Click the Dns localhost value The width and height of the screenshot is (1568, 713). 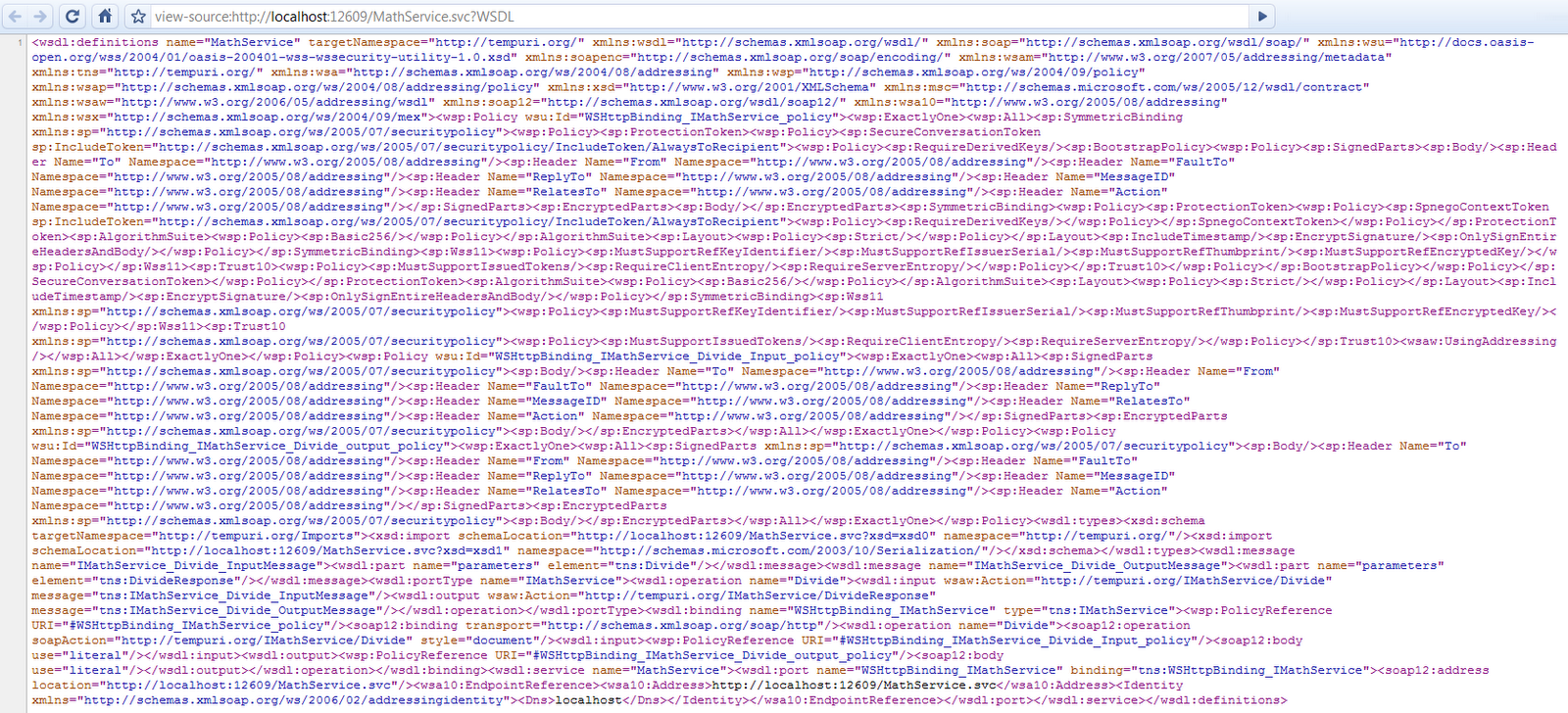pos(589,700)
